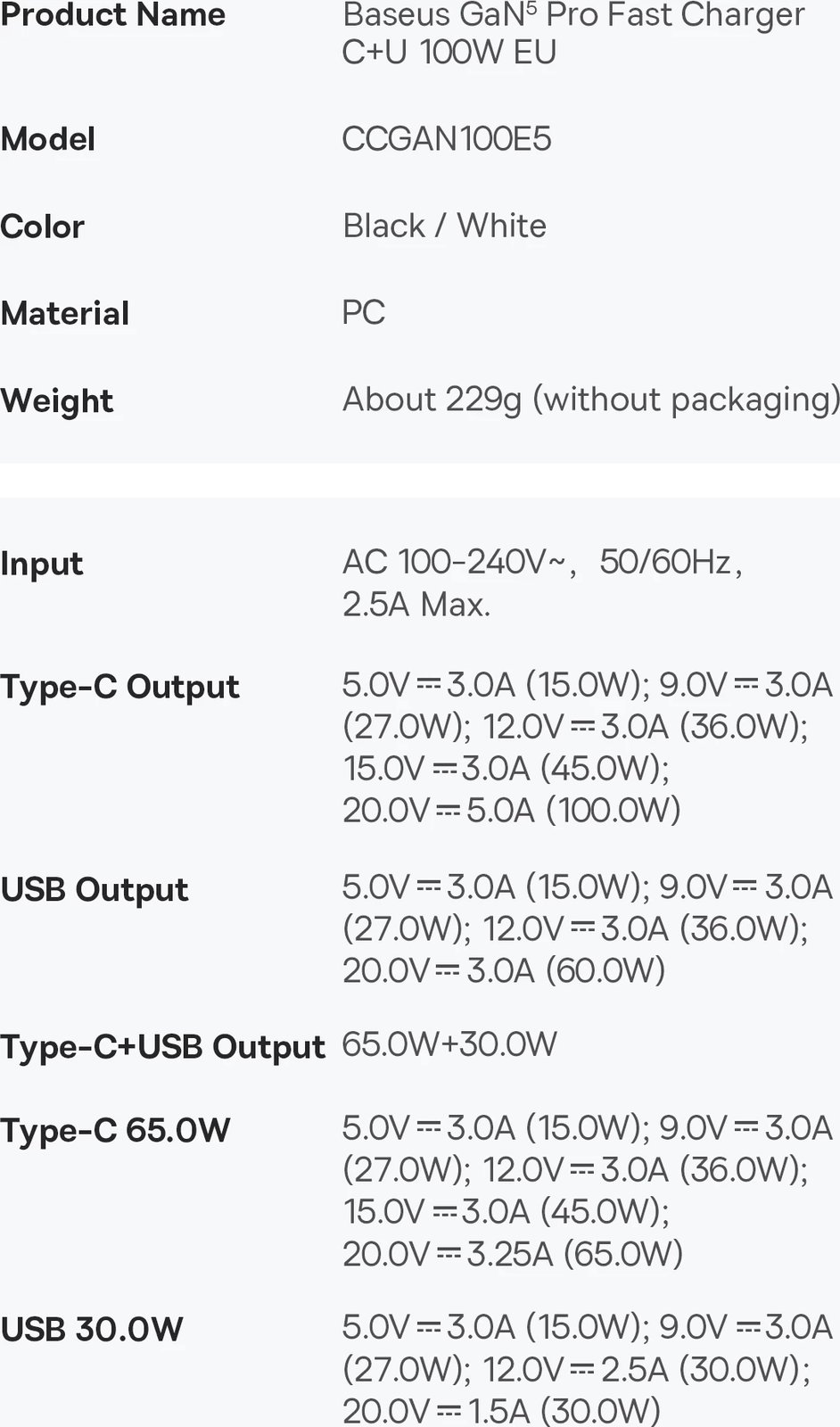
Task: Click the Product Name label
Action: point(113,15)
